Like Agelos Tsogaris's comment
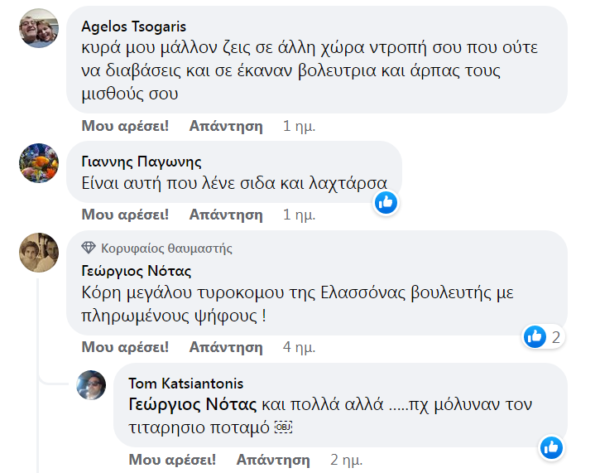Image resolution: width=600 pixels, height=473 pixels. (x=125, y=127)
